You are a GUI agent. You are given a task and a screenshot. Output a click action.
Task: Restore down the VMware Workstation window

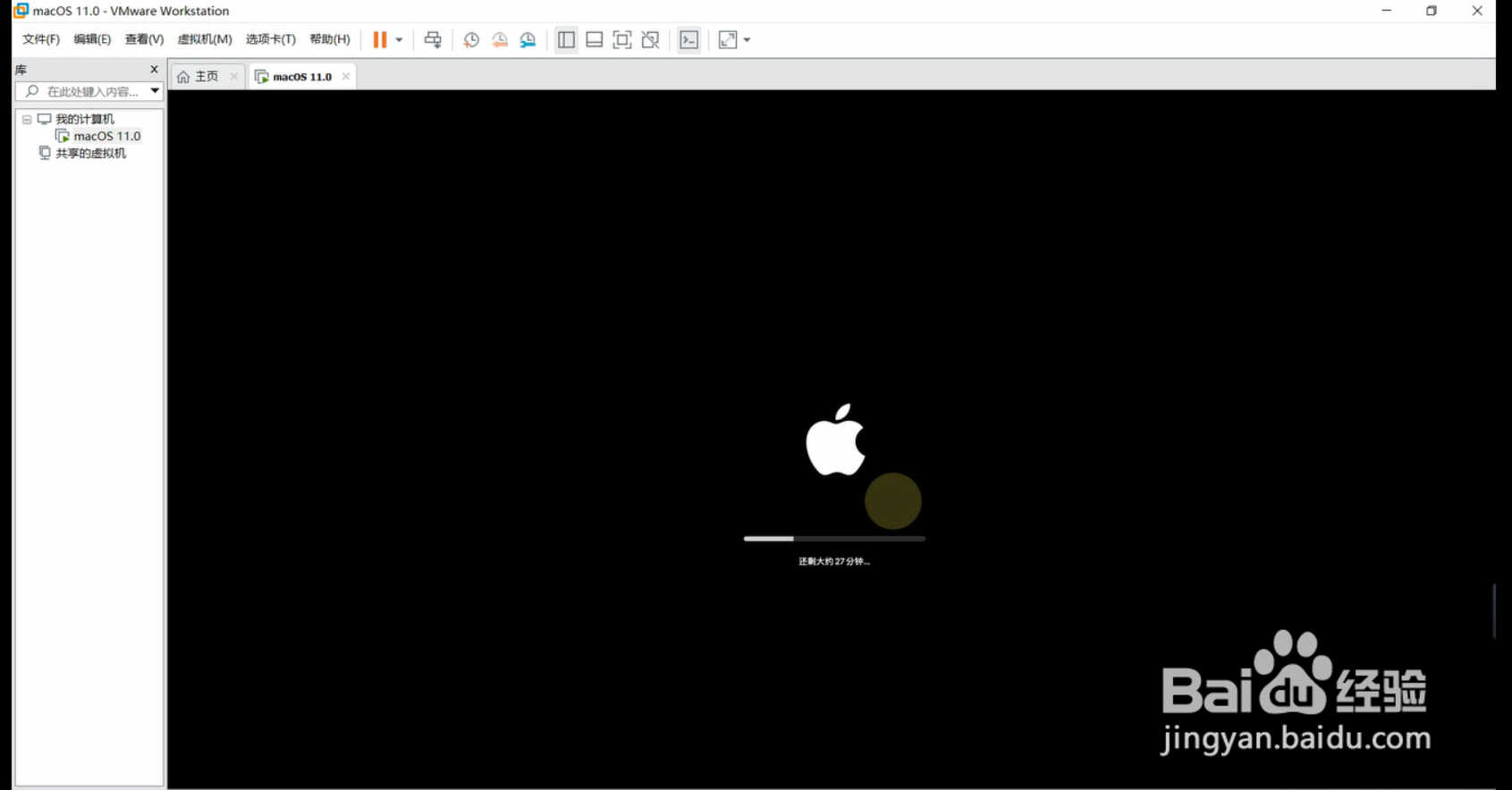click(1432, 11)
